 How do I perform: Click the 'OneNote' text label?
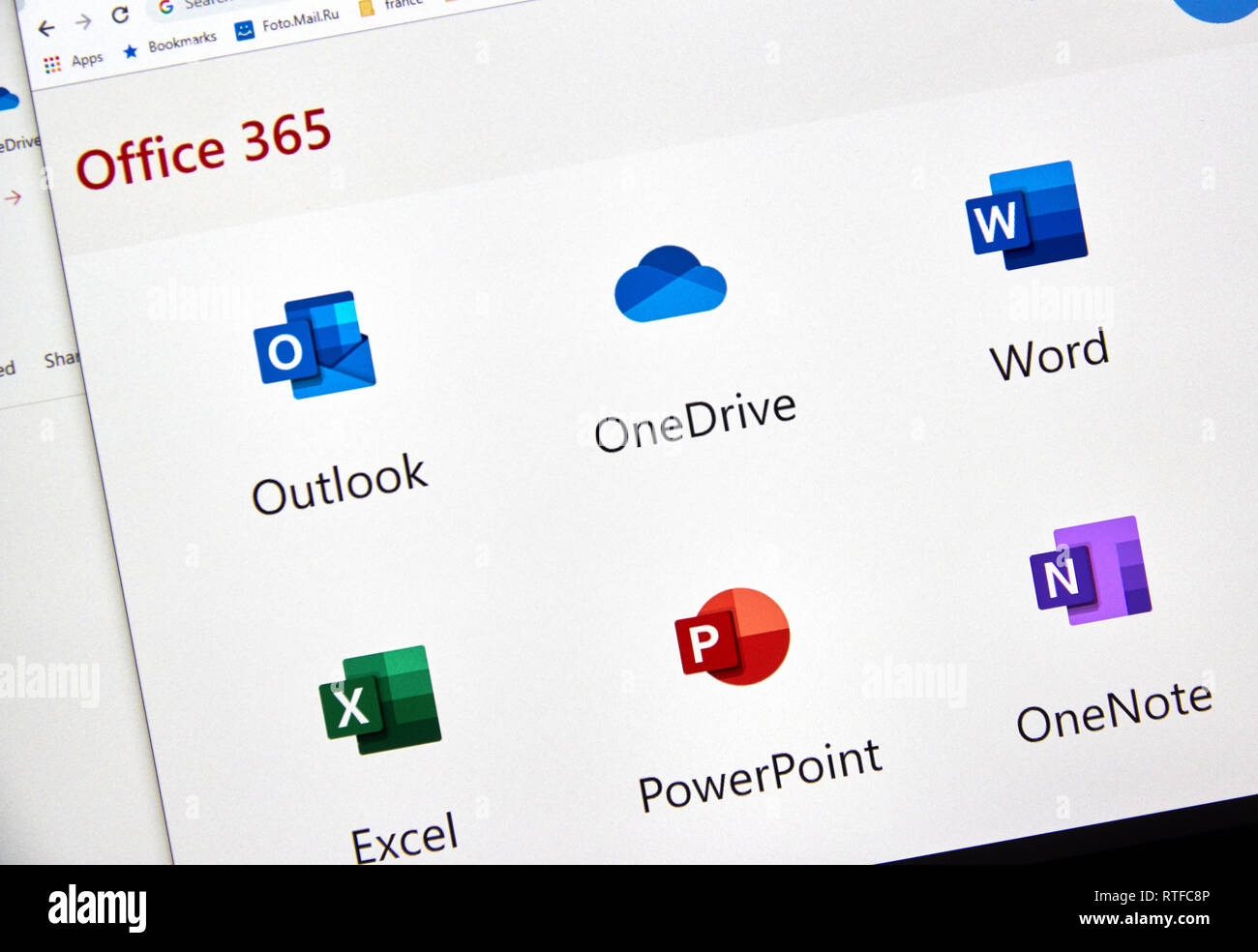tap(1114, 711)
